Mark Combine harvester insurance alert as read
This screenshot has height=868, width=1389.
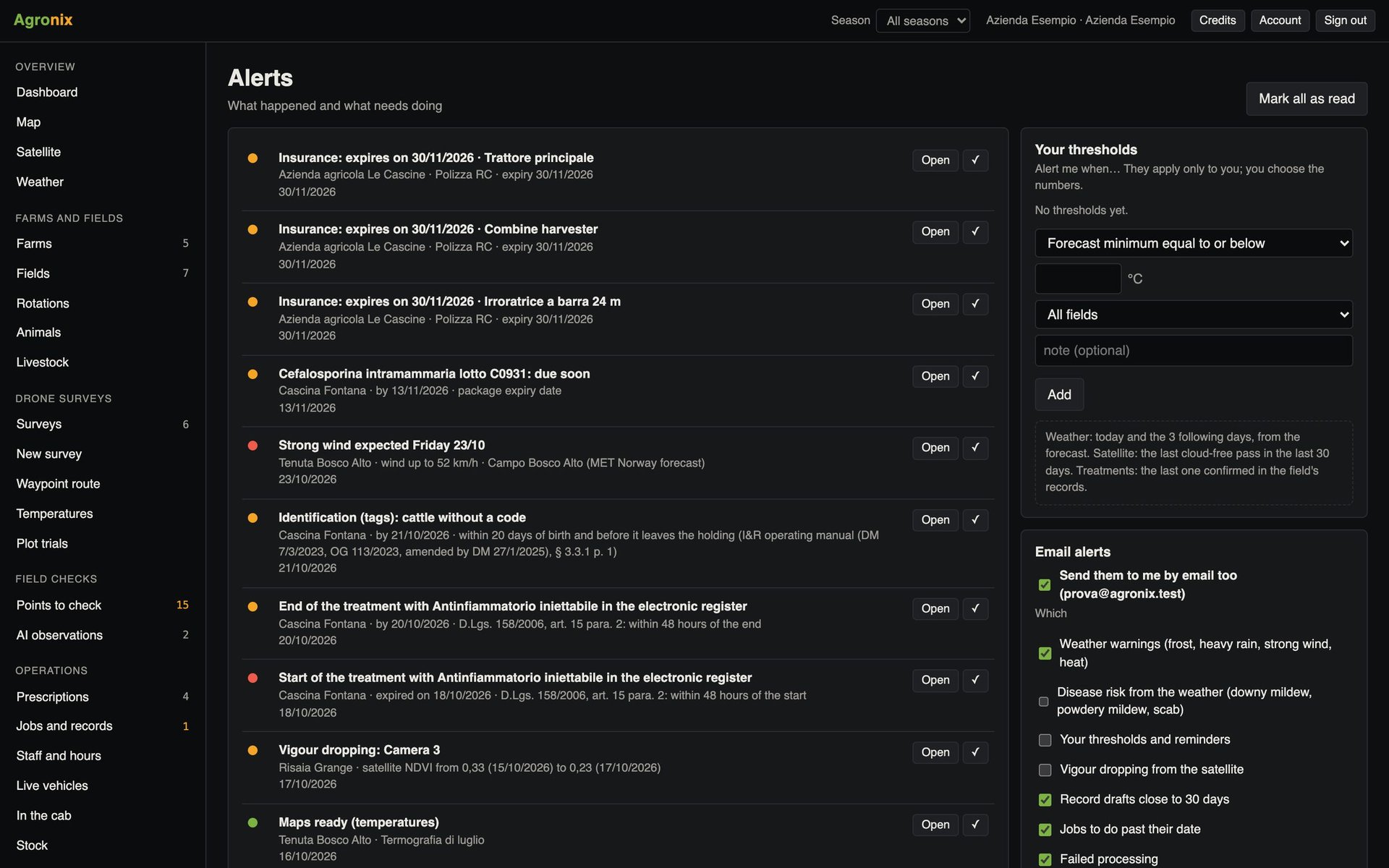tap(975, 231)
